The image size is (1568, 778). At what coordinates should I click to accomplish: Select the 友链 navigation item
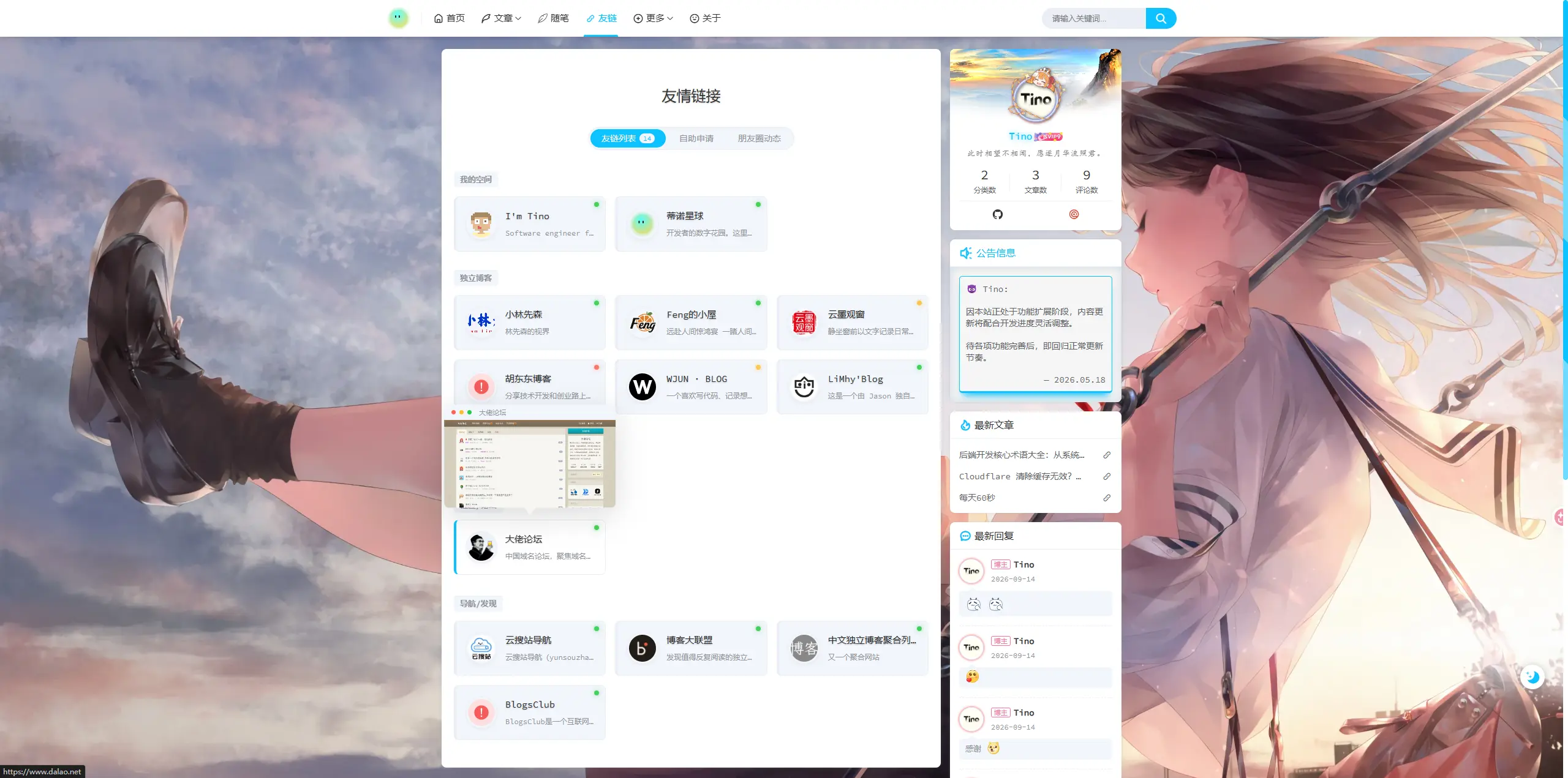click(x=601, y=18)
